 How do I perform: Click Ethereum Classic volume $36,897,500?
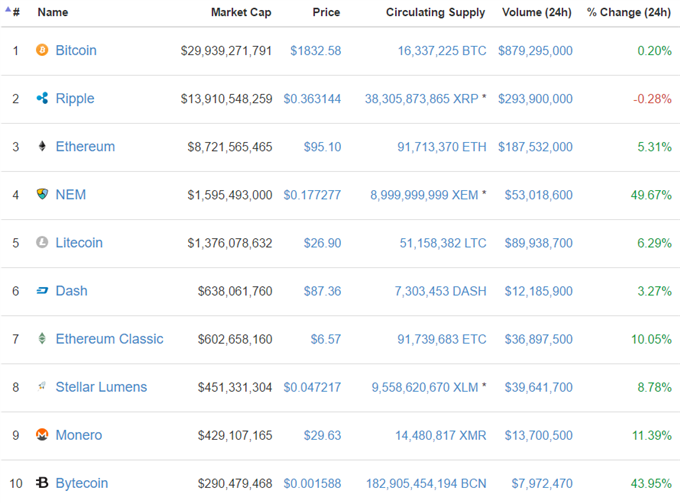click(x=539, y=340)
